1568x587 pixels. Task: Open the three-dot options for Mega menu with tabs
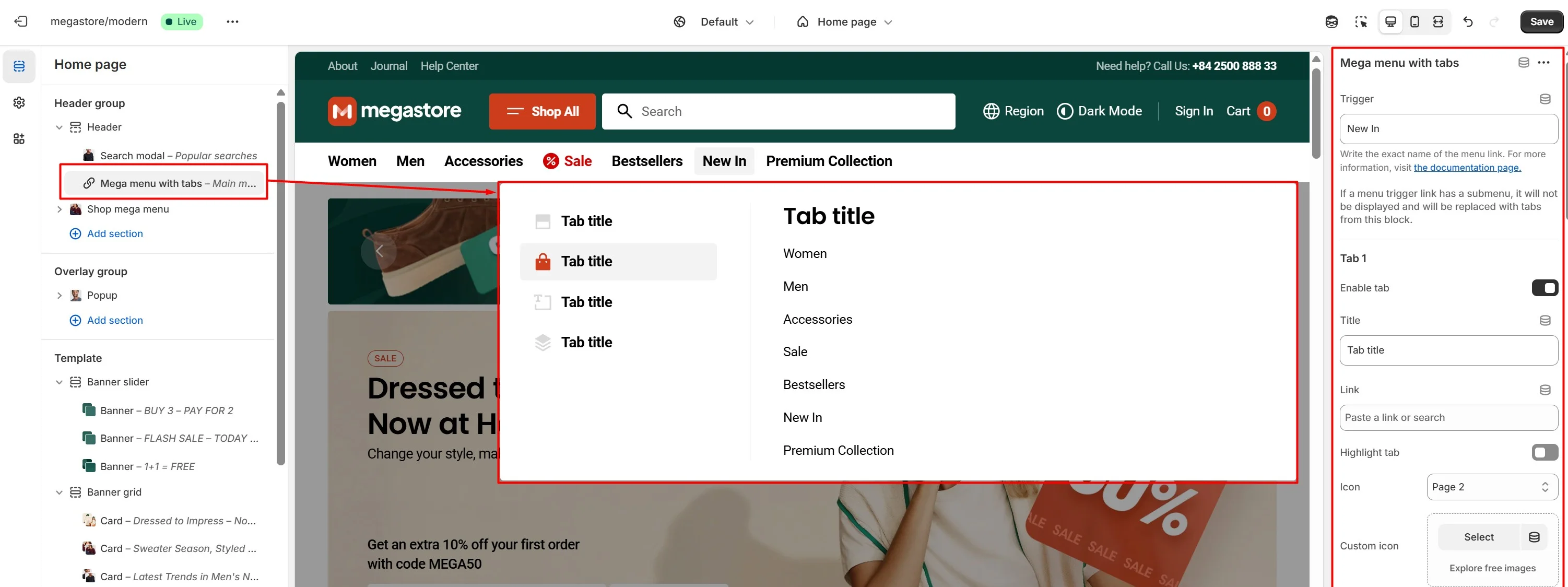click(1545, 62)
